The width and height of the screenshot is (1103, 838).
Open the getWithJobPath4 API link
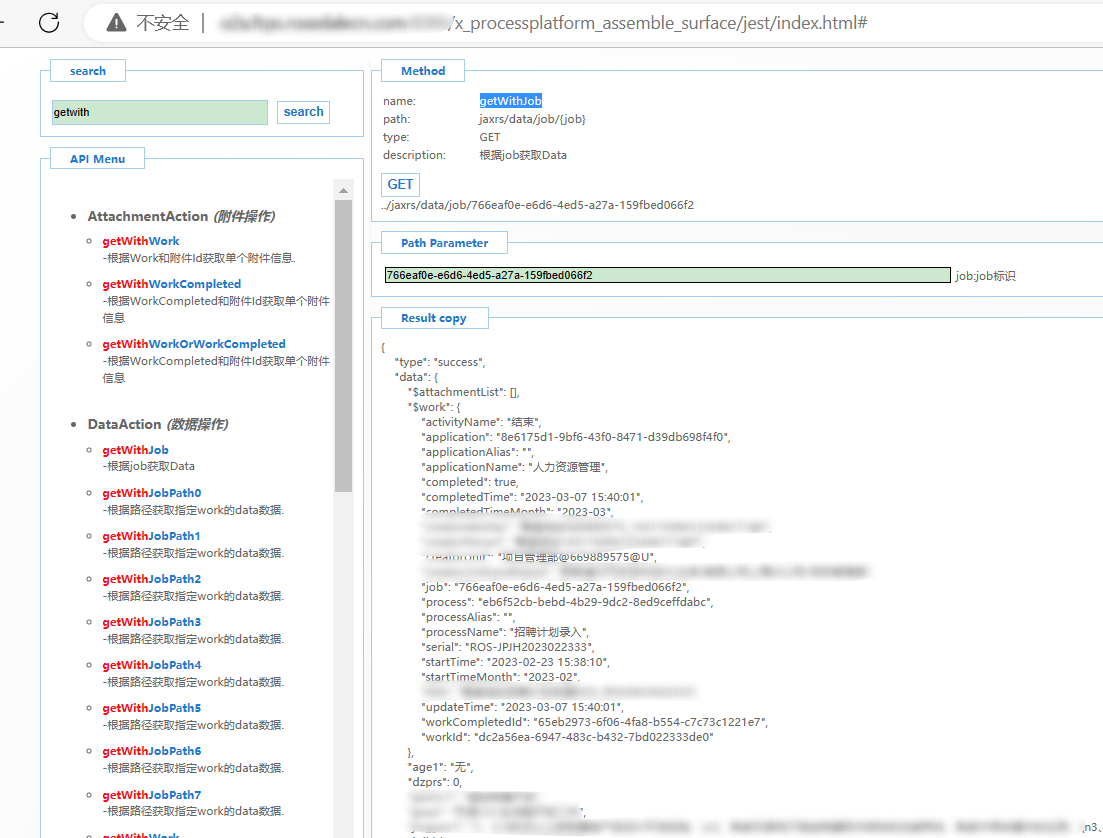tap(151, 664)
